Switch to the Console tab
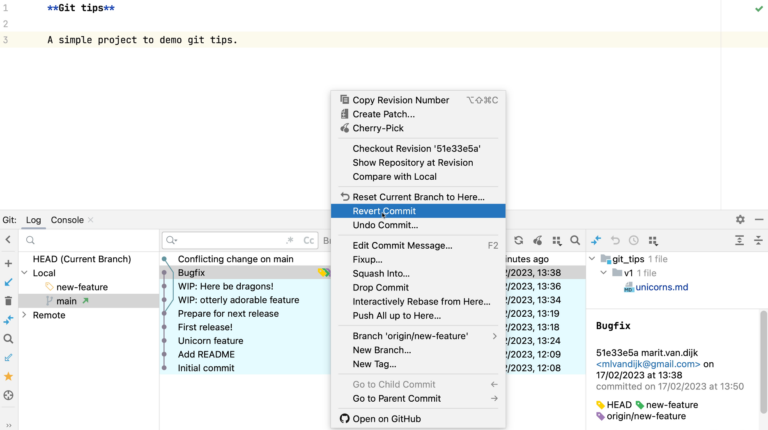This screenshot has width=768, height=430. click(67, 219)
